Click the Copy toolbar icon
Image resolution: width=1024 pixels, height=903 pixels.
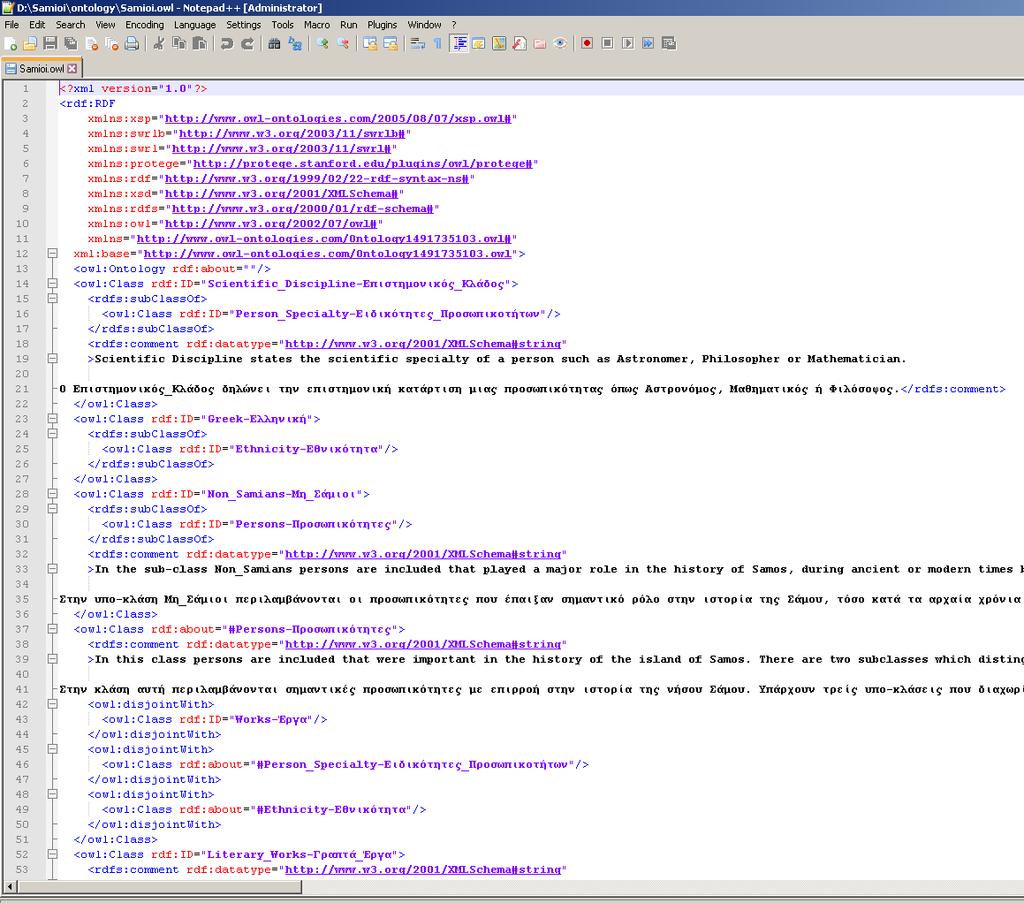click(x=178, y=44)
